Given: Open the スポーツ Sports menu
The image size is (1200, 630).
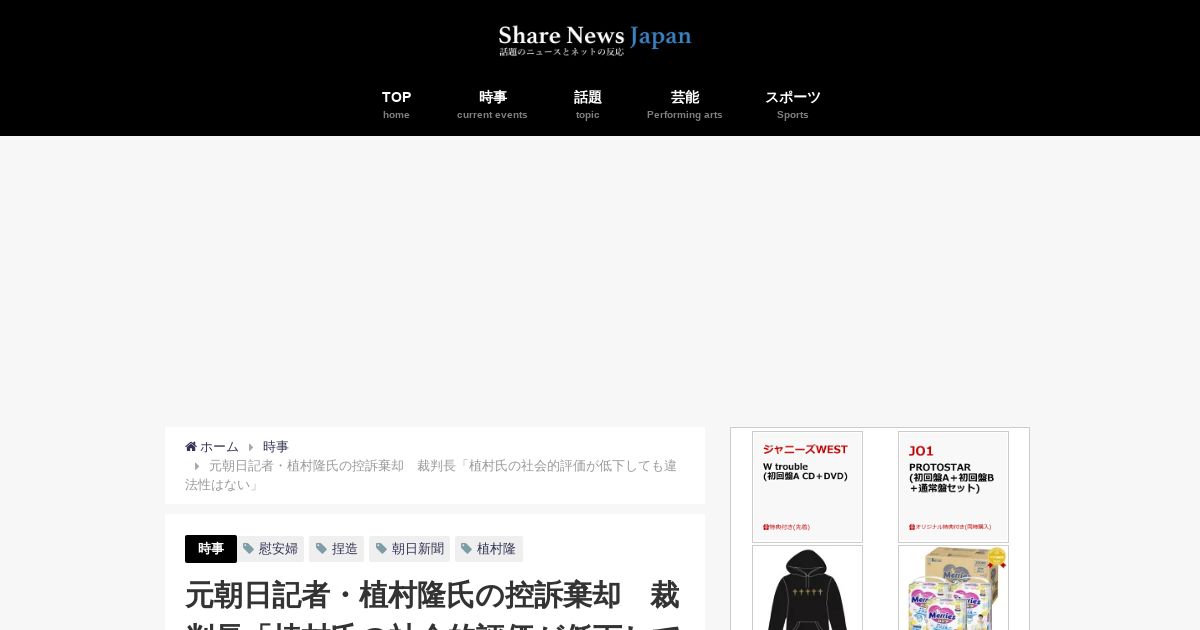Looking at the screenshot, I should coord(793,104).
